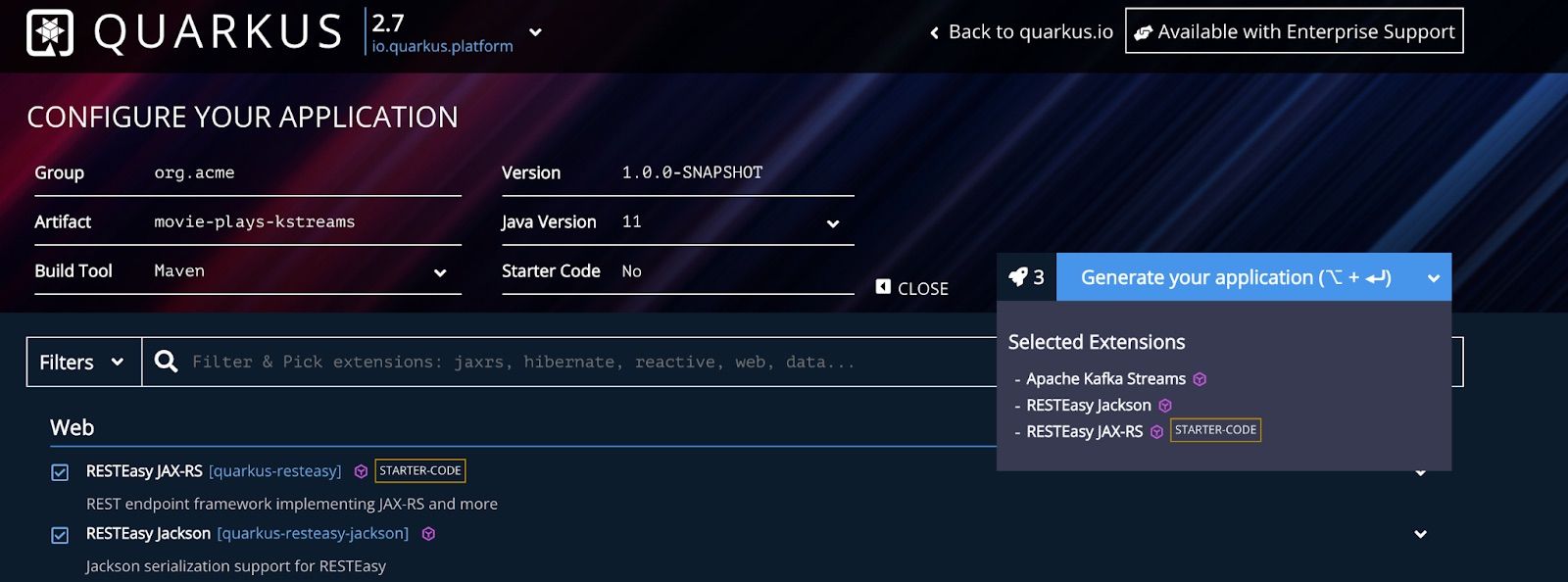This screenshot has height=582, width=1568.
Task: Open the Build Tool Maven dropdown
Action: [440, 272]
